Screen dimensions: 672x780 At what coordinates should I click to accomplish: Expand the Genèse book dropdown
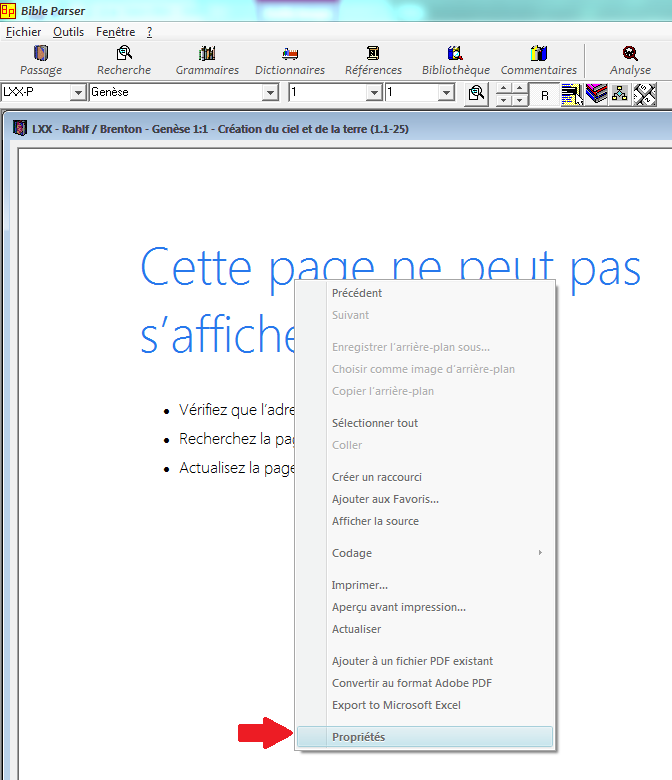pos(270,93)
